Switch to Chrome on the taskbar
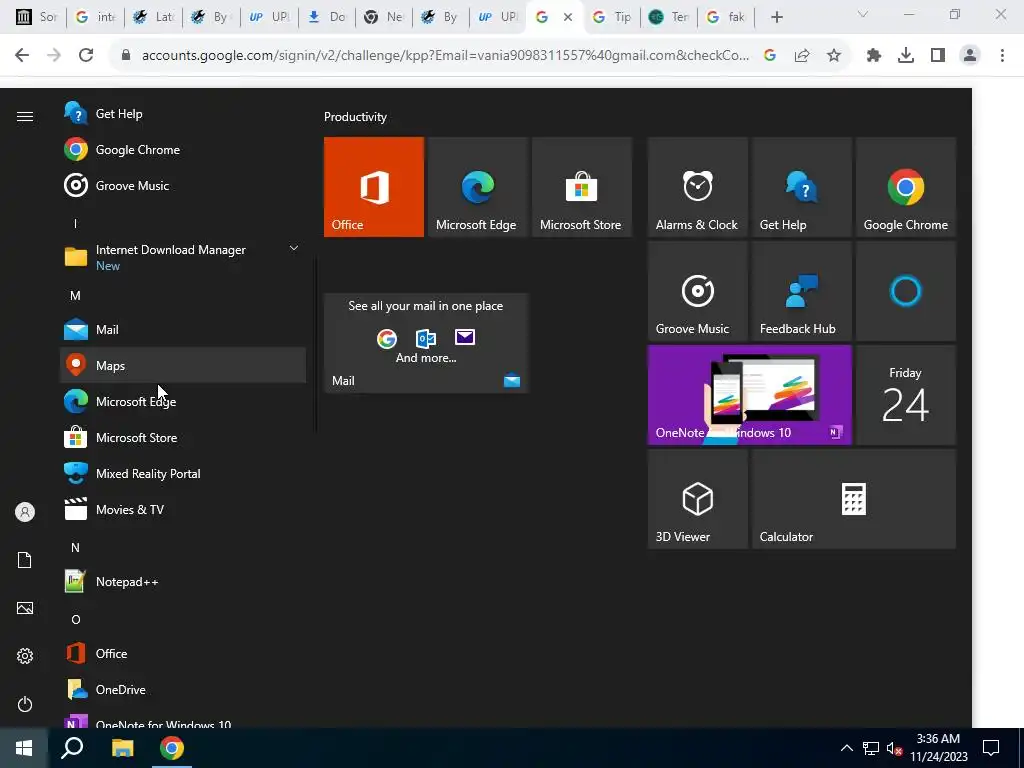The height and width of the screenshot is (768, 1024). tap(172, 748)
